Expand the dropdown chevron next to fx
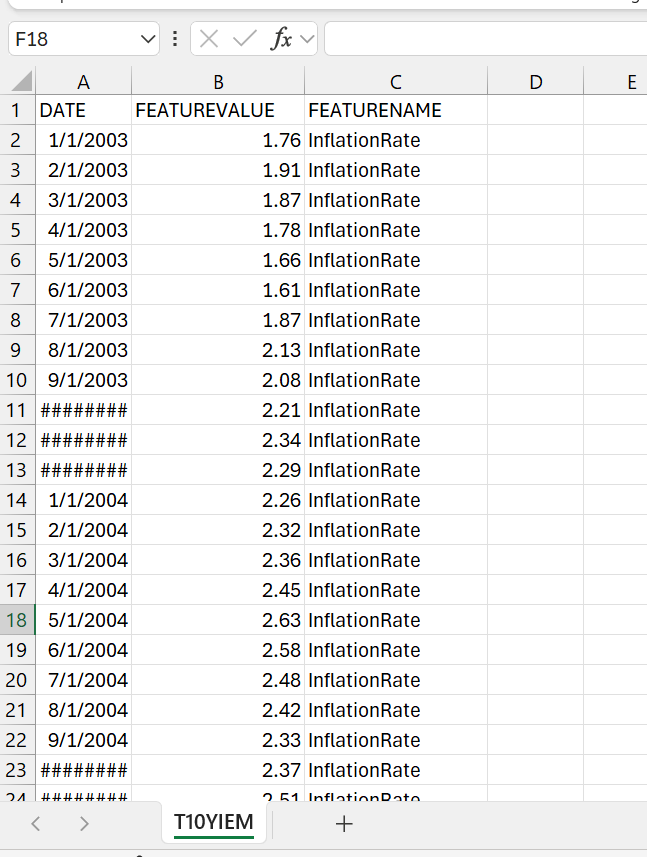This screenshot has height=857, width=647. point(306,39)
